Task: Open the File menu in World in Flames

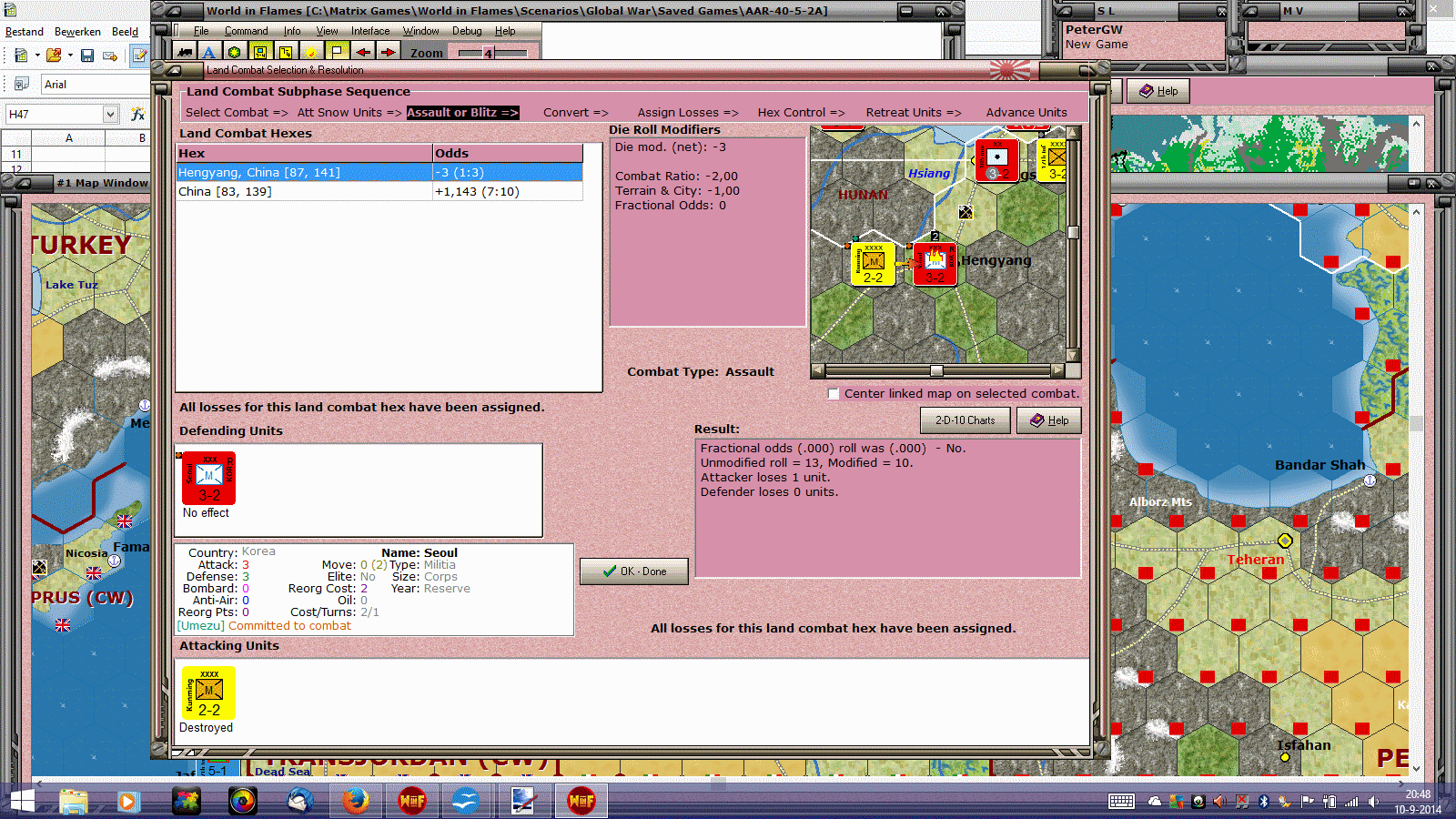Action: point(201,31)
